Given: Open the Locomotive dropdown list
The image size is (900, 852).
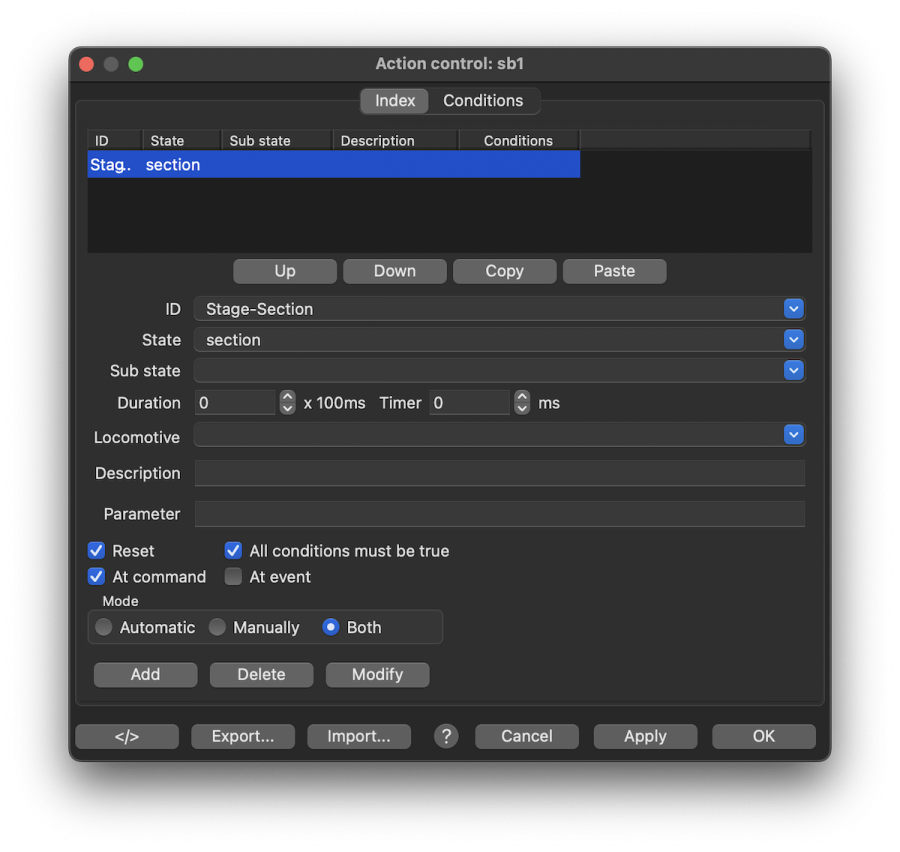Looking at the screenshot, I should click(x=794, y=435).
